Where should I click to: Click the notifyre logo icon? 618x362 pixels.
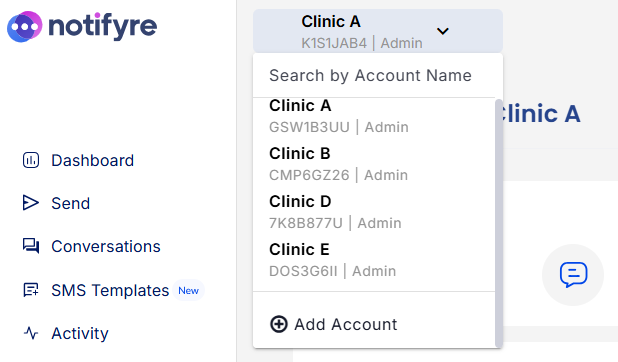[x=24, y=26]
